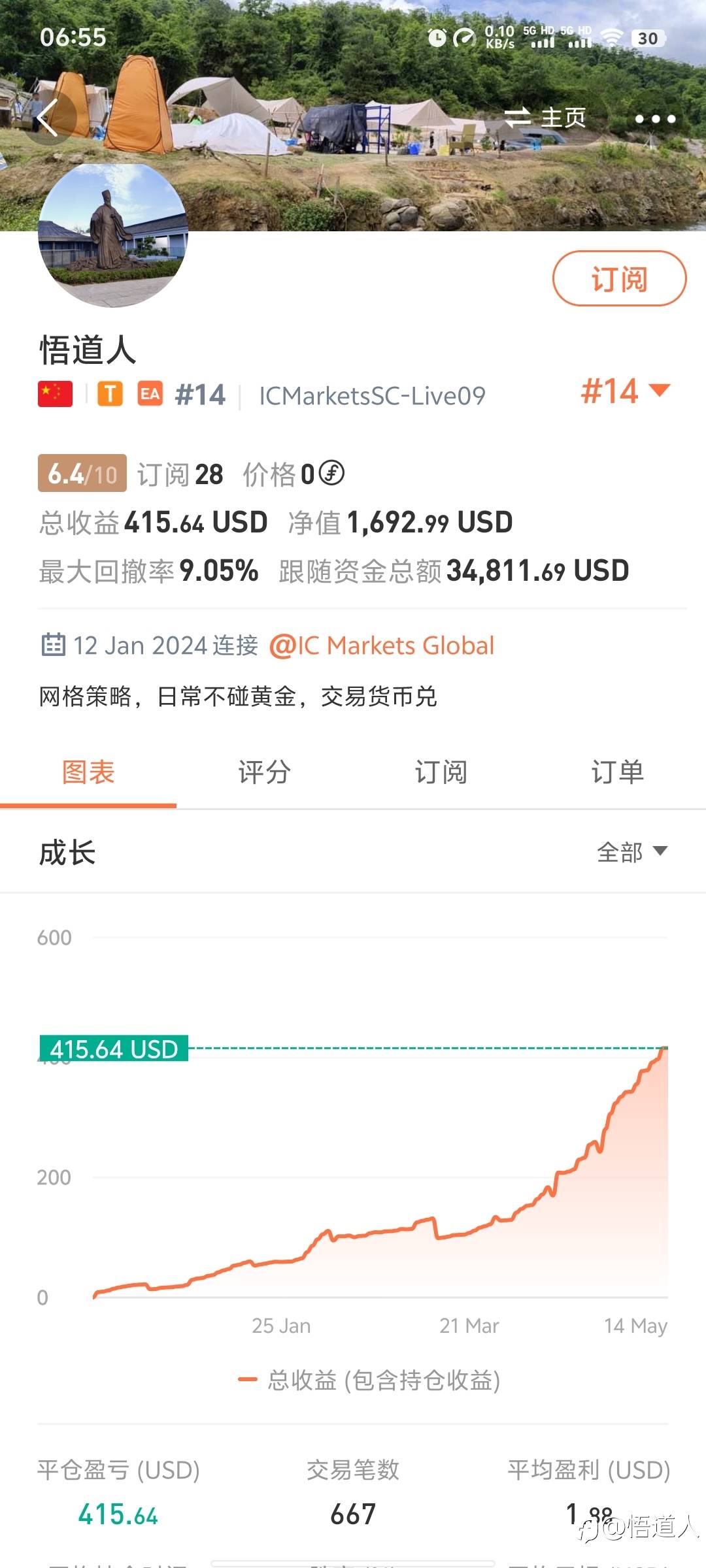Tap the China flag icon
Screen dimensions: 706x1568
coord(56,395)
